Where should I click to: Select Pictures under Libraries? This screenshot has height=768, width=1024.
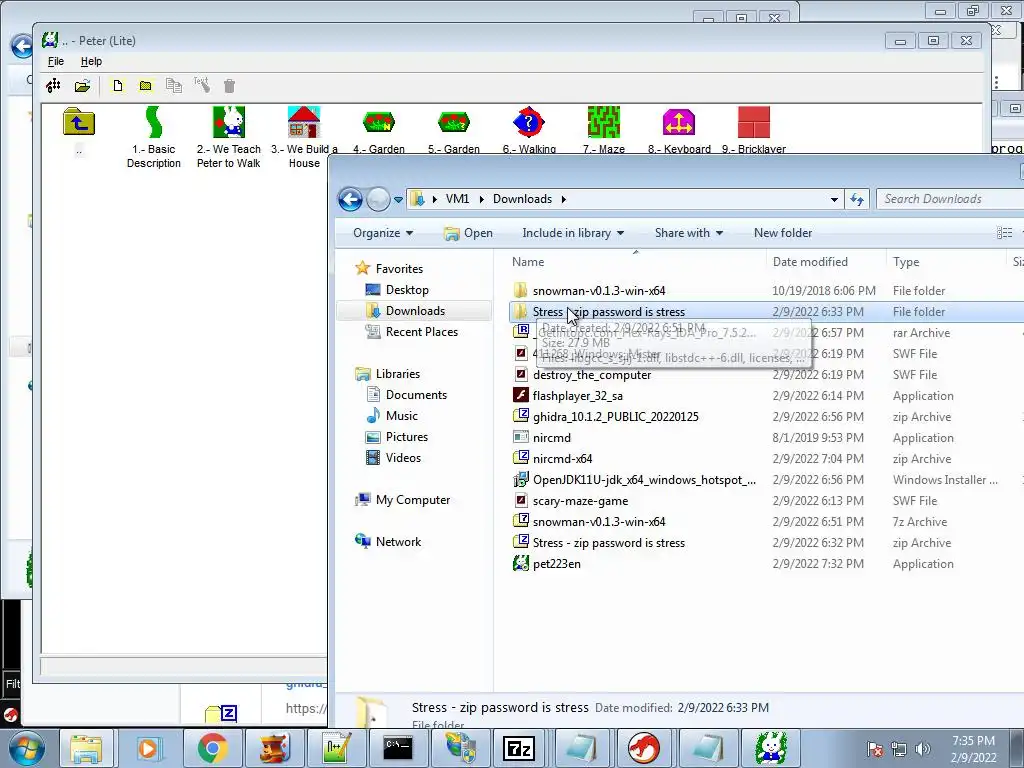(407, 437)
